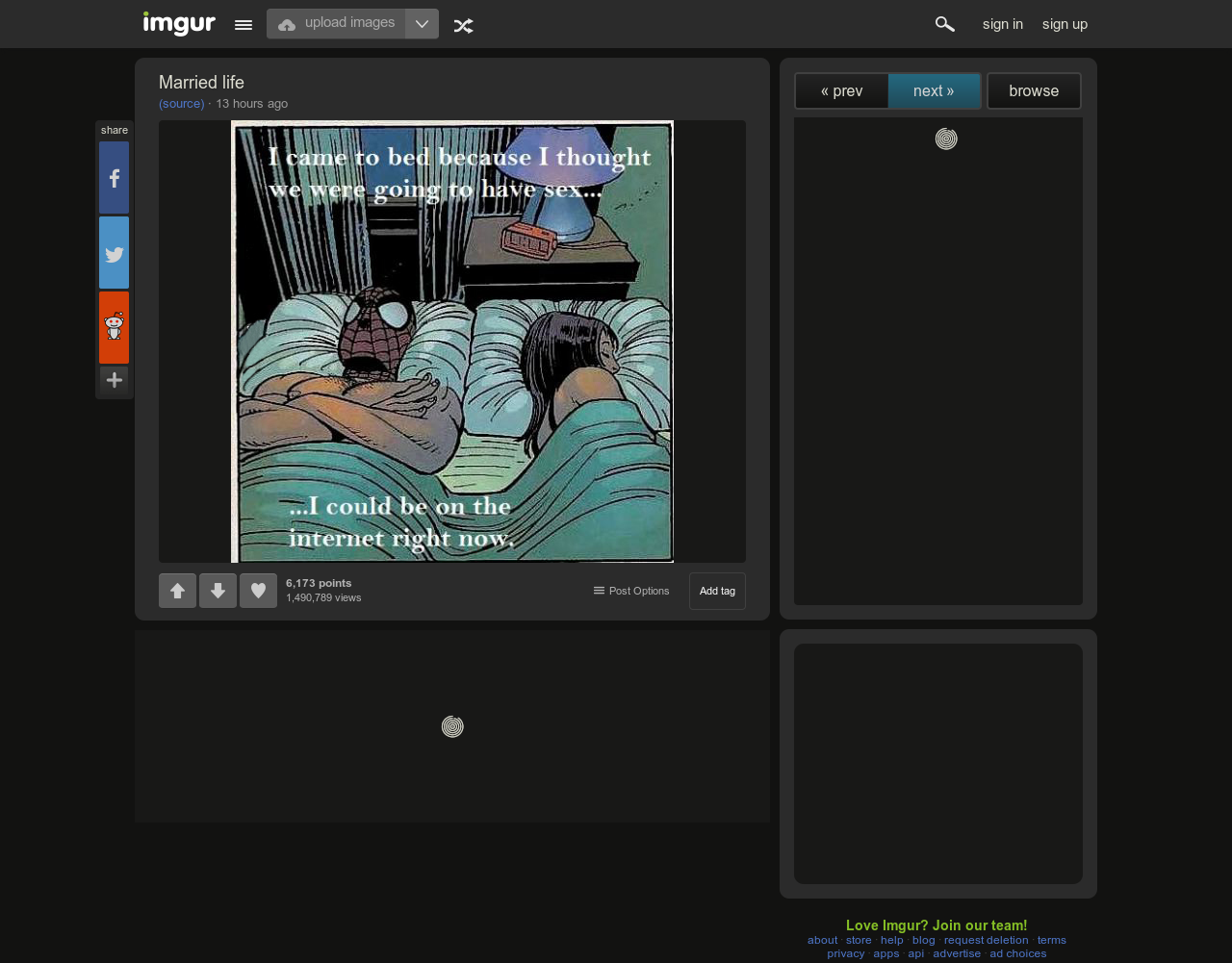Open the store footer link

coord(859,940)
